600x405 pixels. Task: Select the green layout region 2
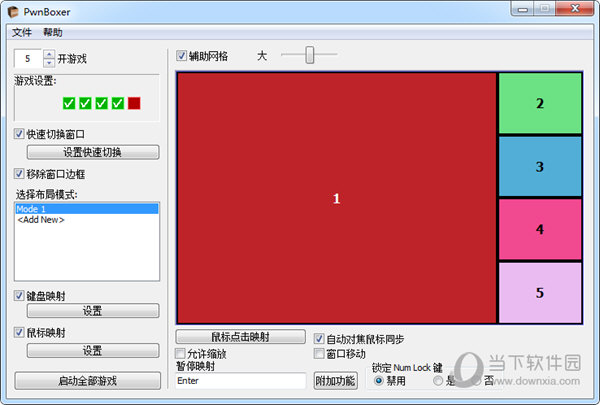click(x=540, y=103)
